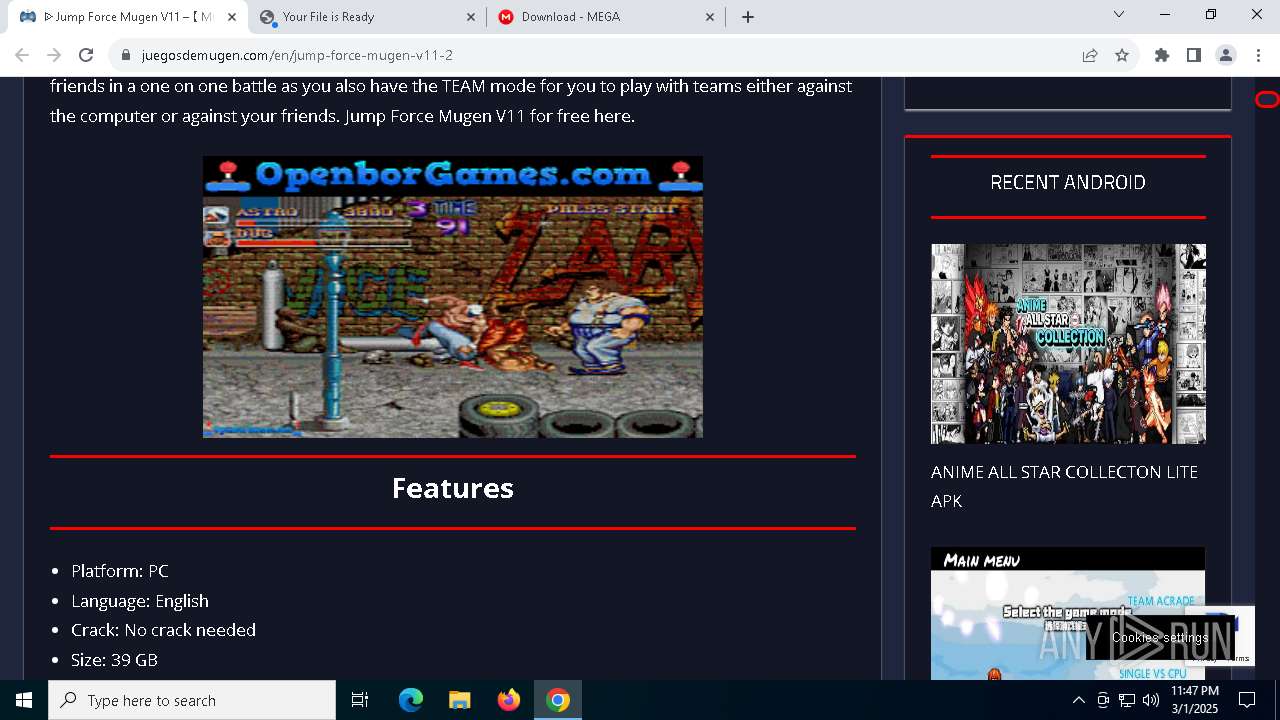This screenshot has height=720, width=1280.
Task: Bookmark this tab with the star icon
Action: [1122, 55]
